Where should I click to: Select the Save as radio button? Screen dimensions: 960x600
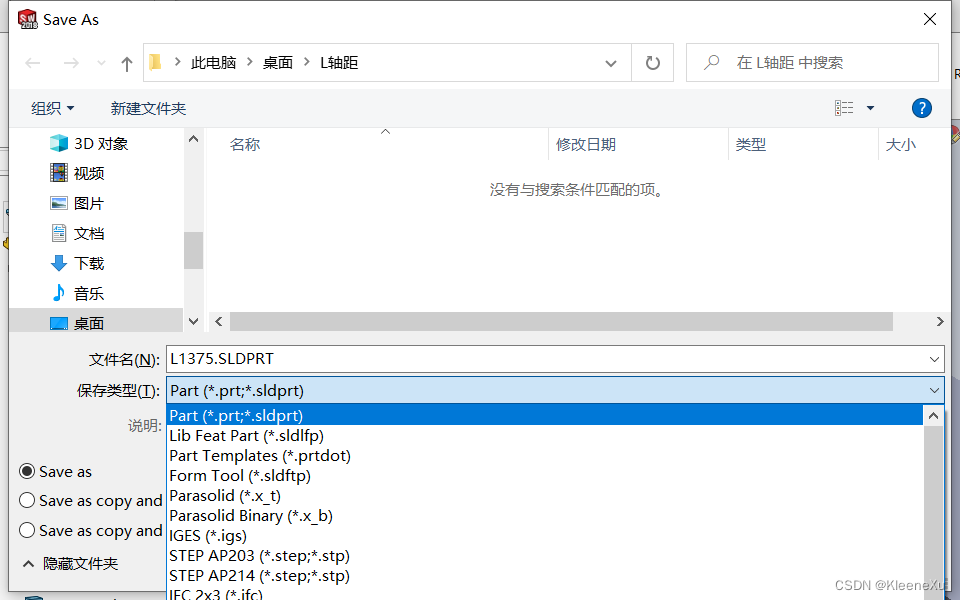click(28, 471)
